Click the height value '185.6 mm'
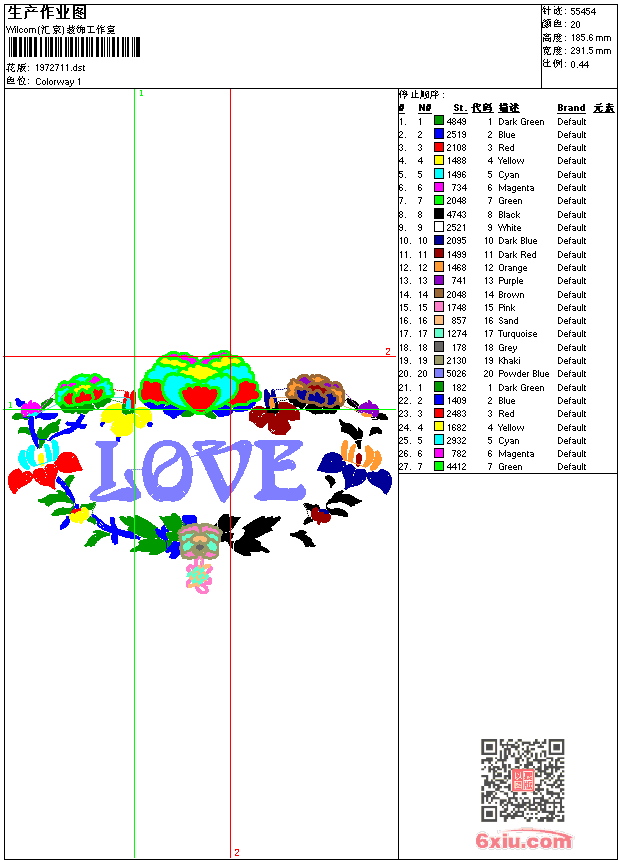 pos(591,38)
